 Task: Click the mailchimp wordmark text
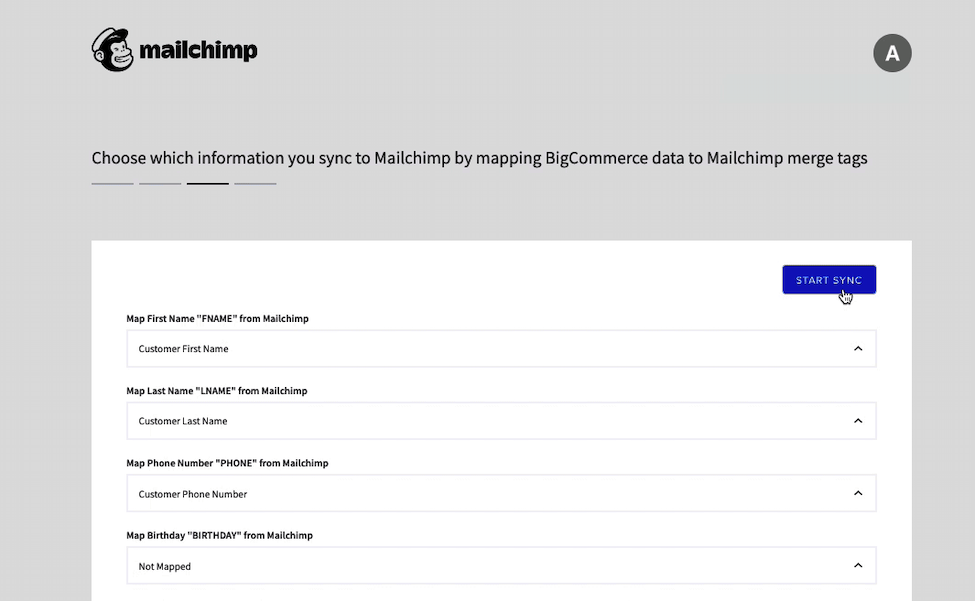198,51
